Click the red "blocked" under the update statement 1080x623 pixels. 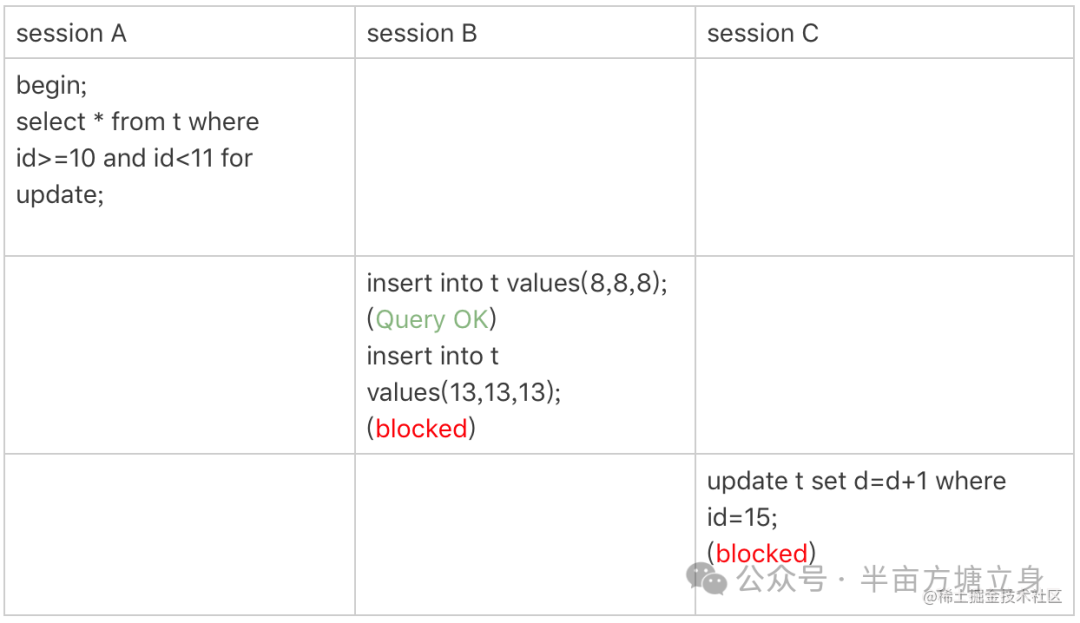761,553
